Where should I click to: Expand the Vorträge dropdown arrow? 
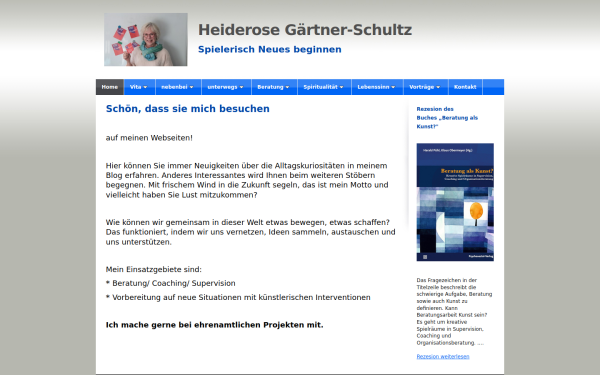(438, 87)
